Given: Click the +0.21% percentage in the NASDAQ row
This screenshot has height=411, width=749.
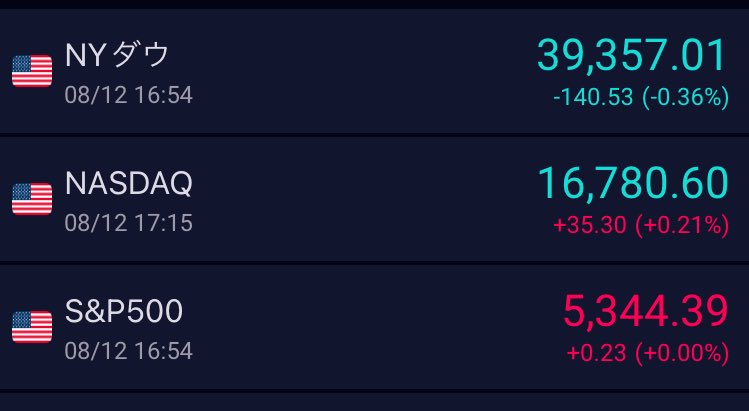Looking at the screenshot, I should pos(683,225).
